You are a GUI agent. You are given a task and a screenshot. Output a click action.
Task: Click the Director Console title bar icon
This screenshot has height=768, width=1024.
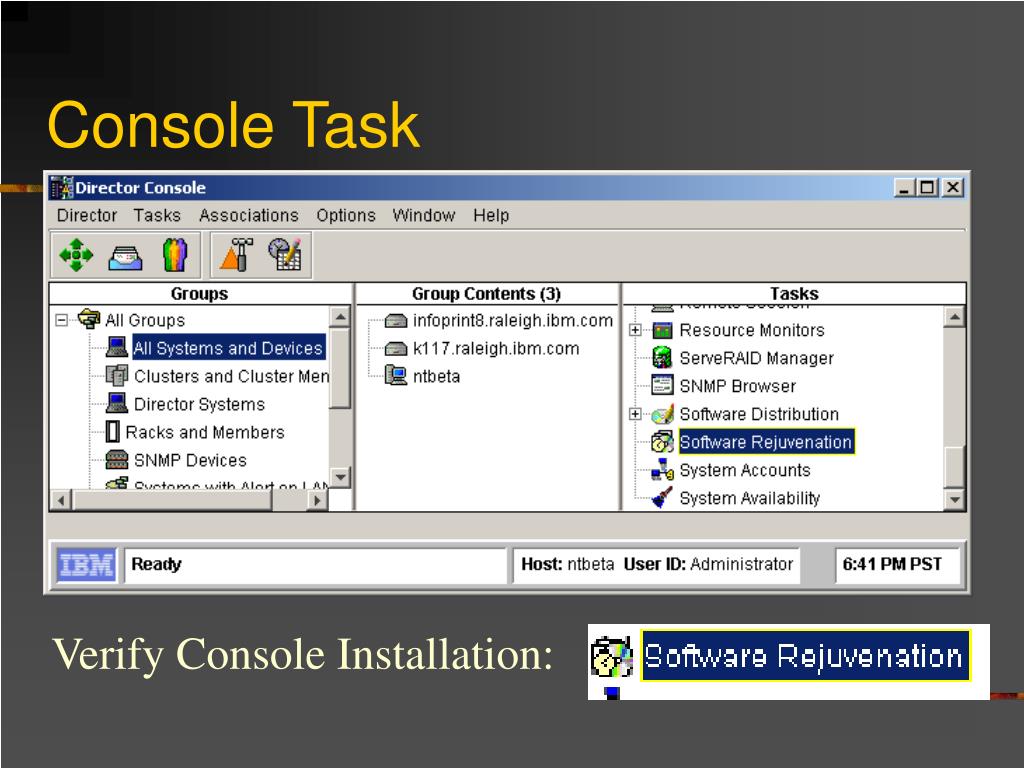click(x=62, y=187)
